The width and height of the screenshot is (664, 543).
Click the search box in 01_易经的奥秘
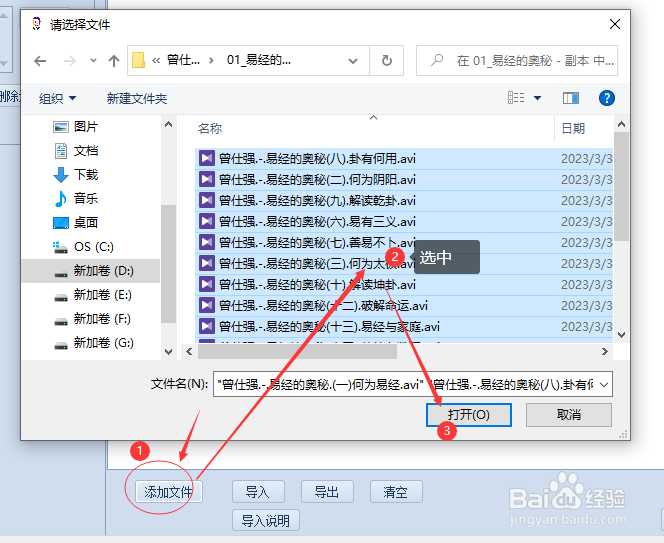click(x=517, y=61)
